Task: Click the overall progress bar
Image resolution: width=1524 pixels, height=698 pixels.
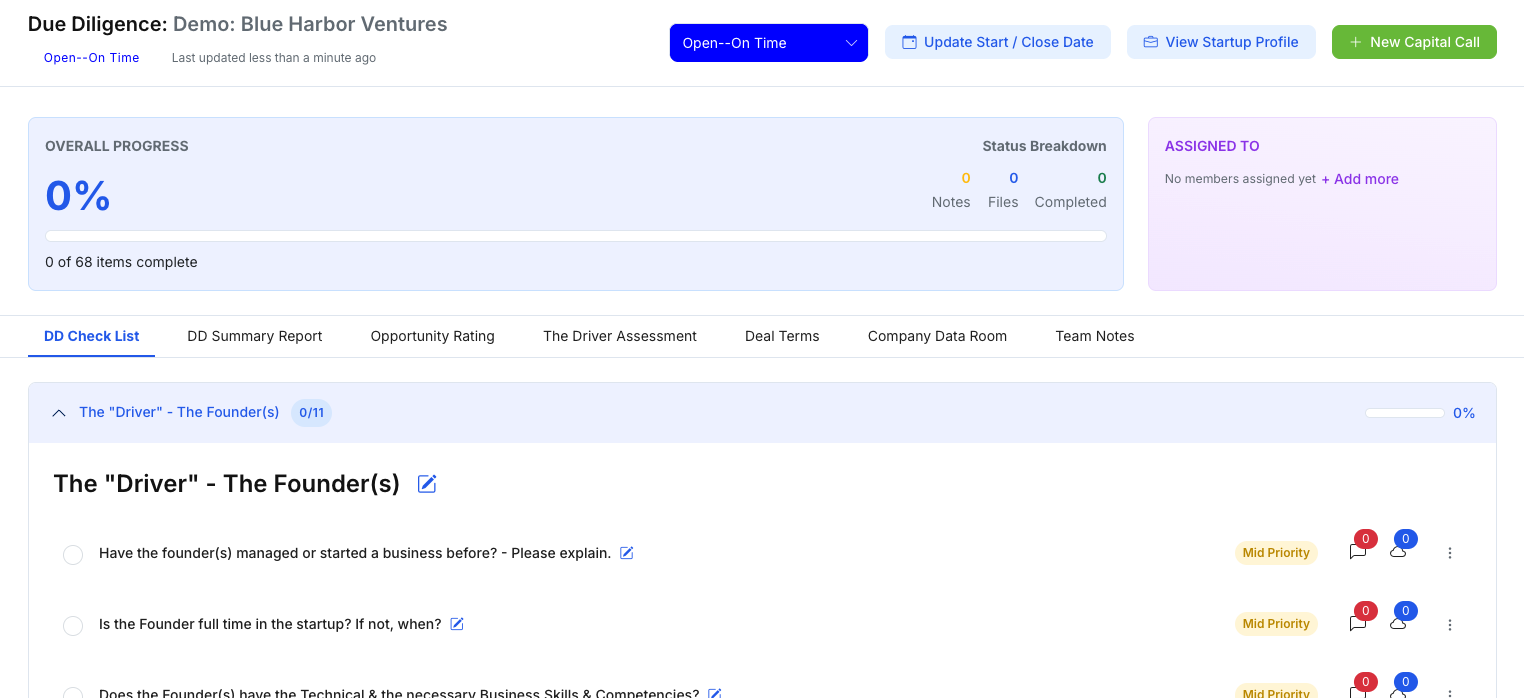Action: coord(575,236)
